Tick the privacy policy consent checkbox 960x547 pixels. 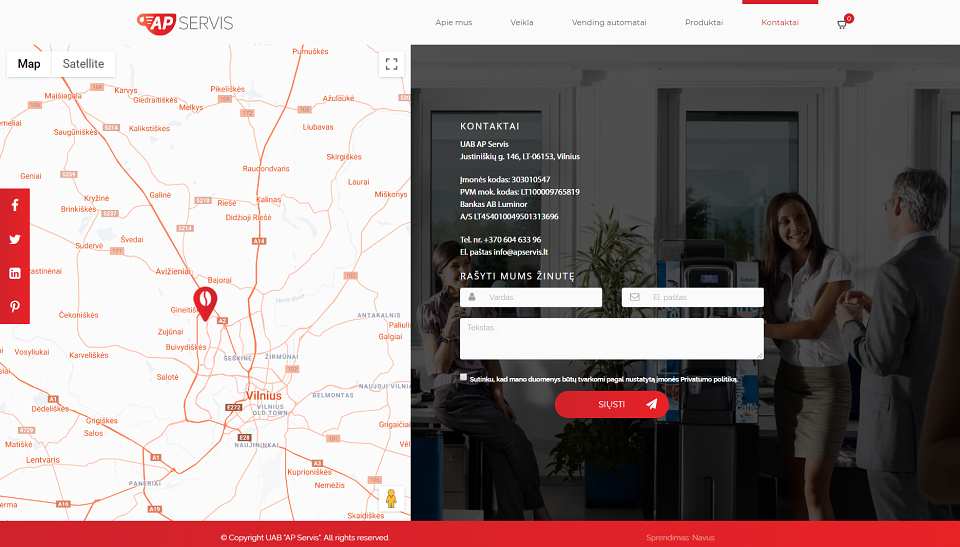coord(463,377)
